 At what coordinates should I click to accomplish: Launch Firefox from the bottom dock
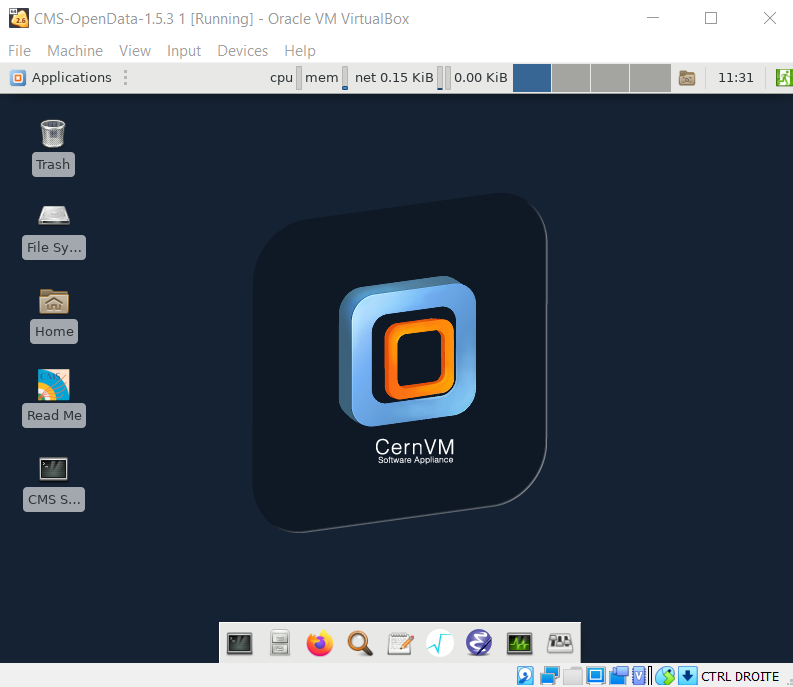coord(320,643)
